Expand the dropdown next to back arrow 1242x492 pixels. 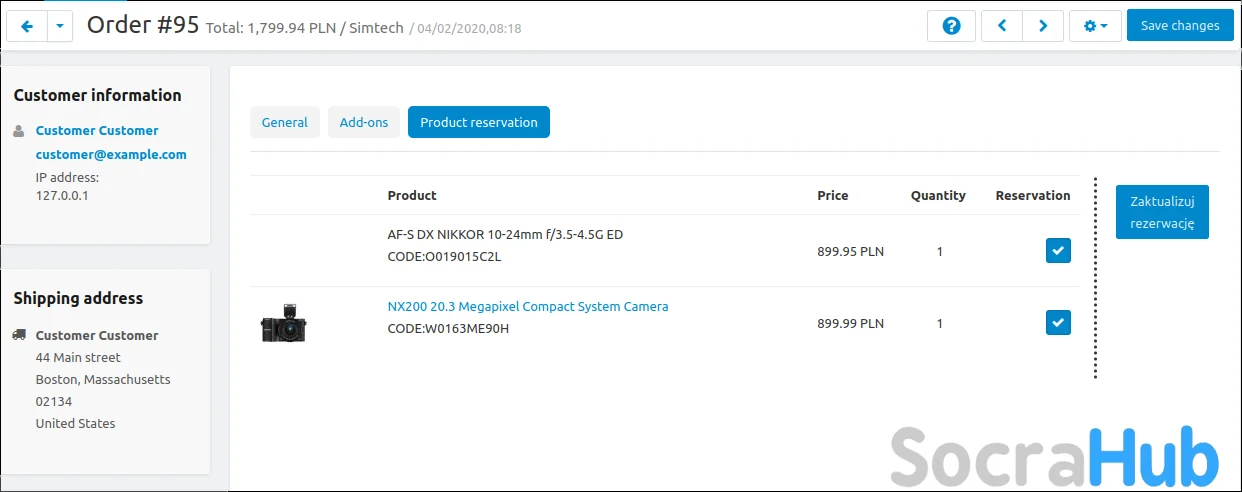pyautogui.click(x=60, y=26)
